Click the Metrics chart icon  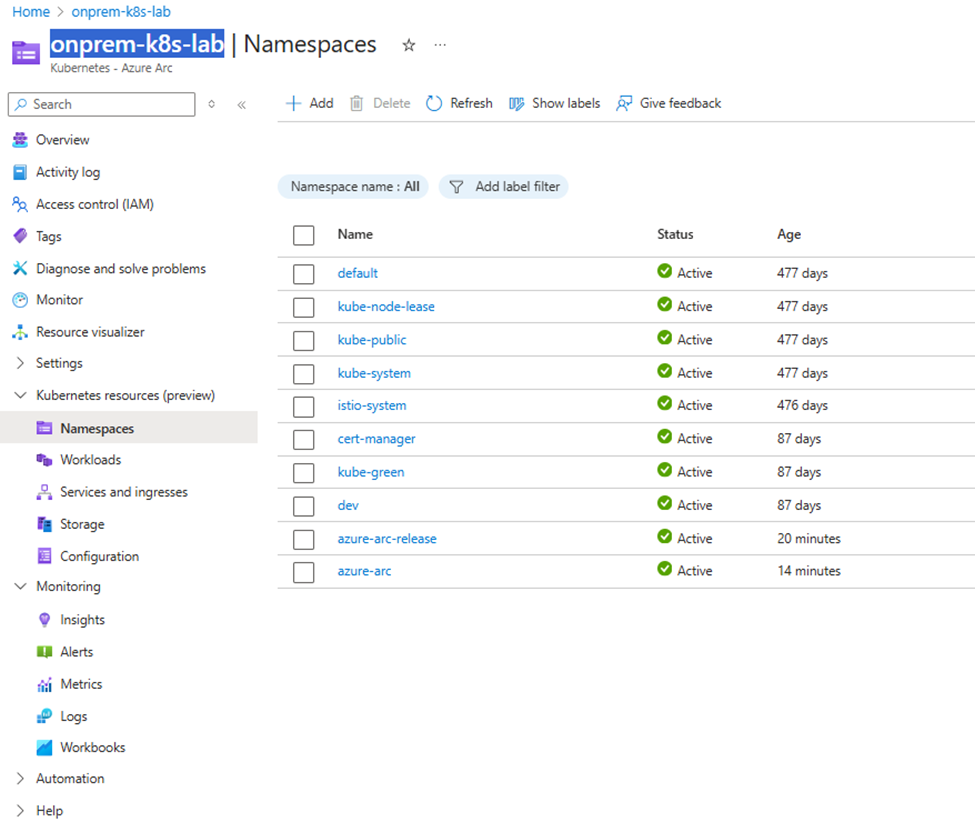44,685
